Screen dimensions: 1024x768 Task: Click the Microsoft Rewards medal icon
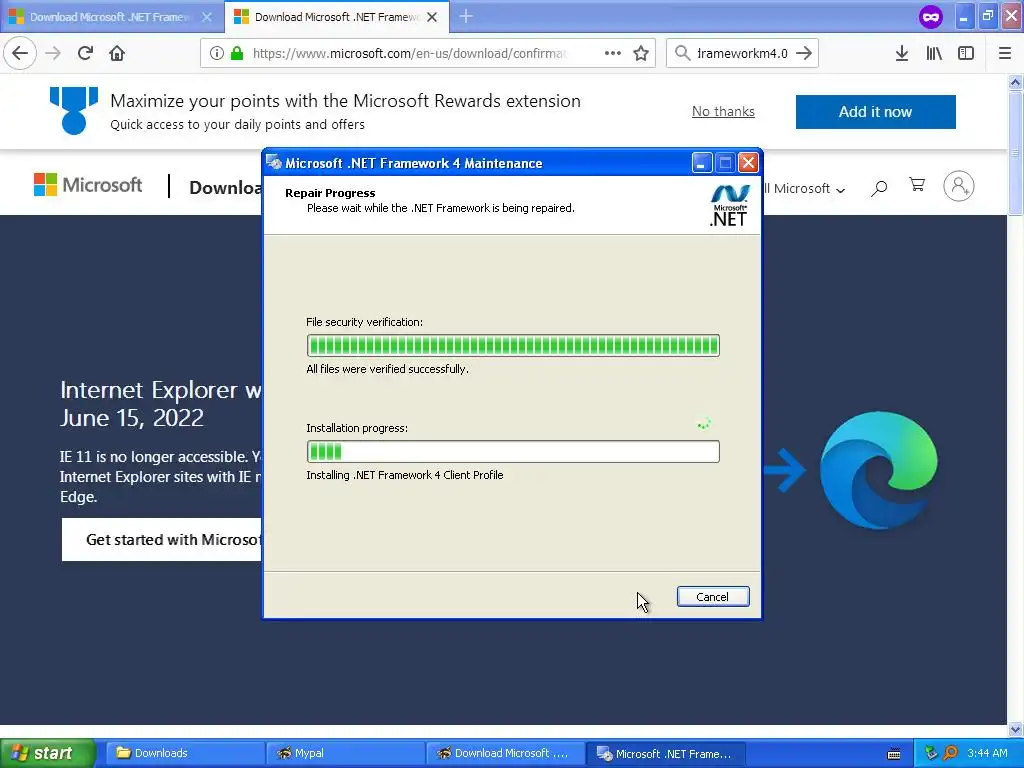74,110
